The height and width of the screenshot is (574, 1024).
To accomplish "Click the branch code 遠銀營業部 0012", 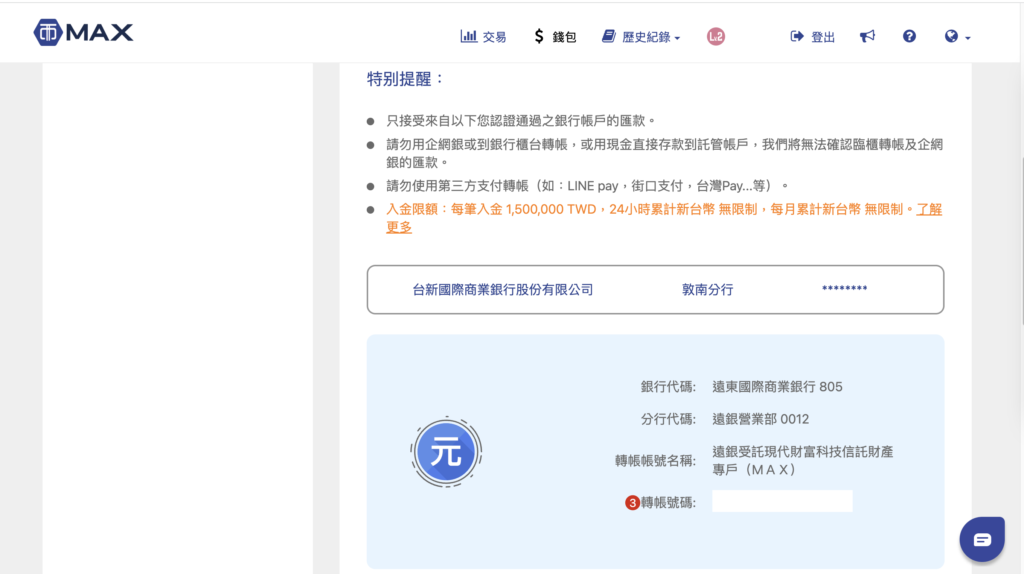I will (x=760, y=419).
